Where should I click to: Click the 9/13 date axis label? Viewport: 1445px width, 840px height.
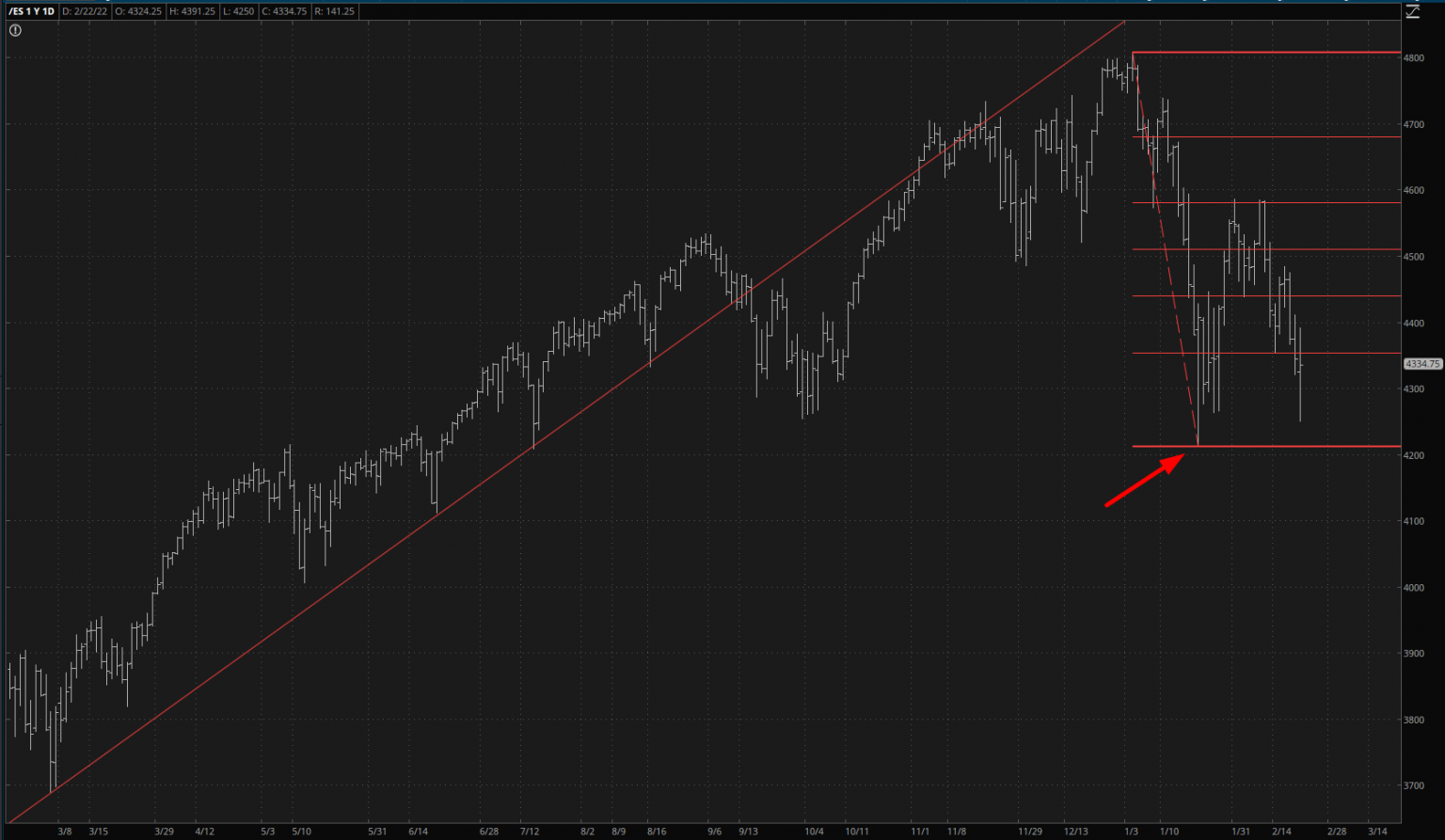pos(748,832)
